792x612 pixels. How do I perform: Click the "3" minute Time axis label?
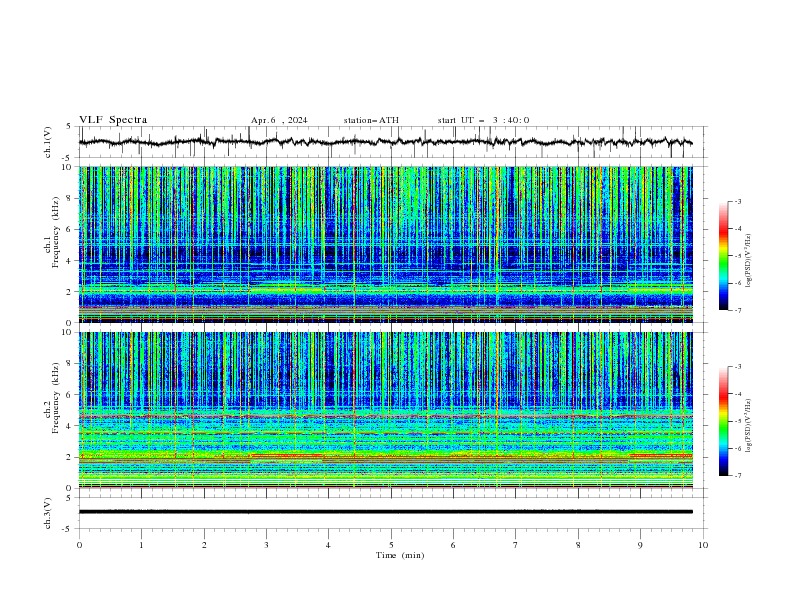coord(266,545)
